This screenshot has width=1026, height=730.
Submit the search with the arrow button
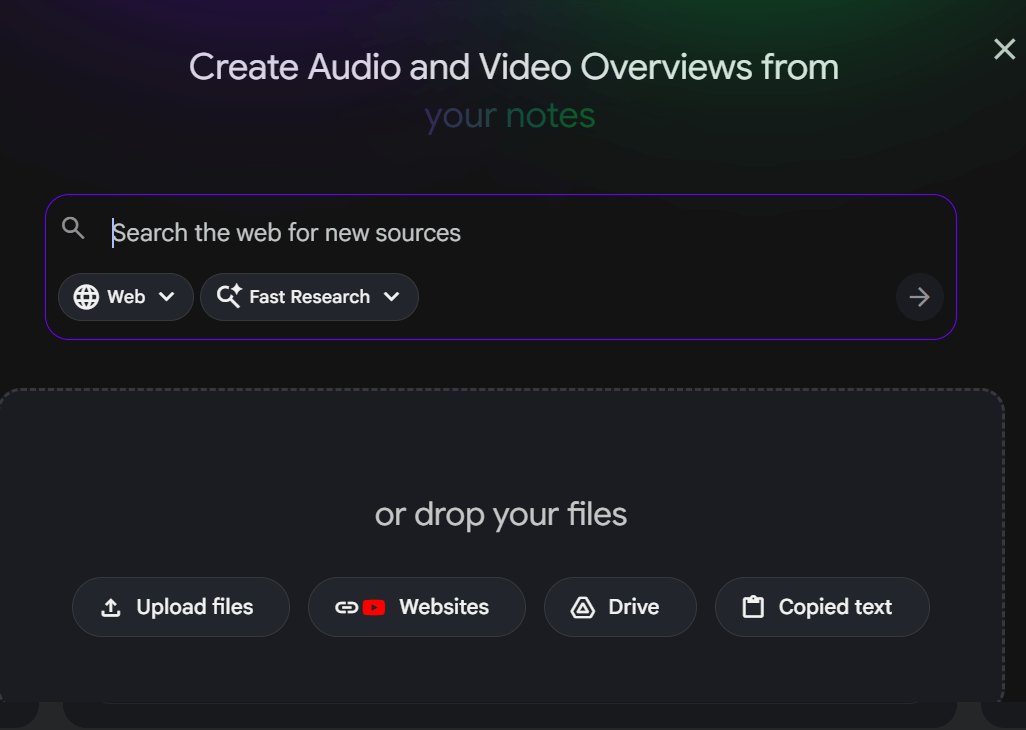pos(919,296)
